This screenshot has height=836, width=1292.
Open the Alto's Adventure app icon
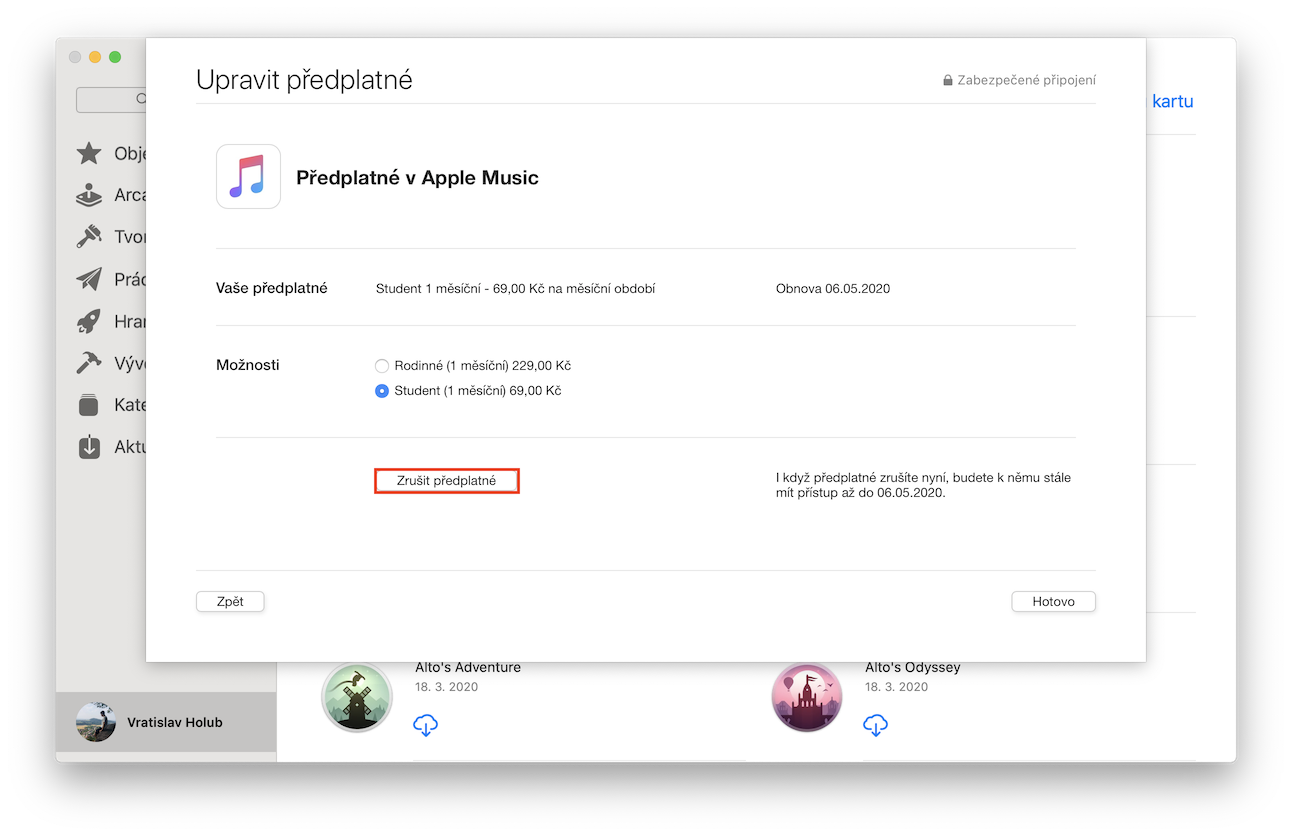356,697
